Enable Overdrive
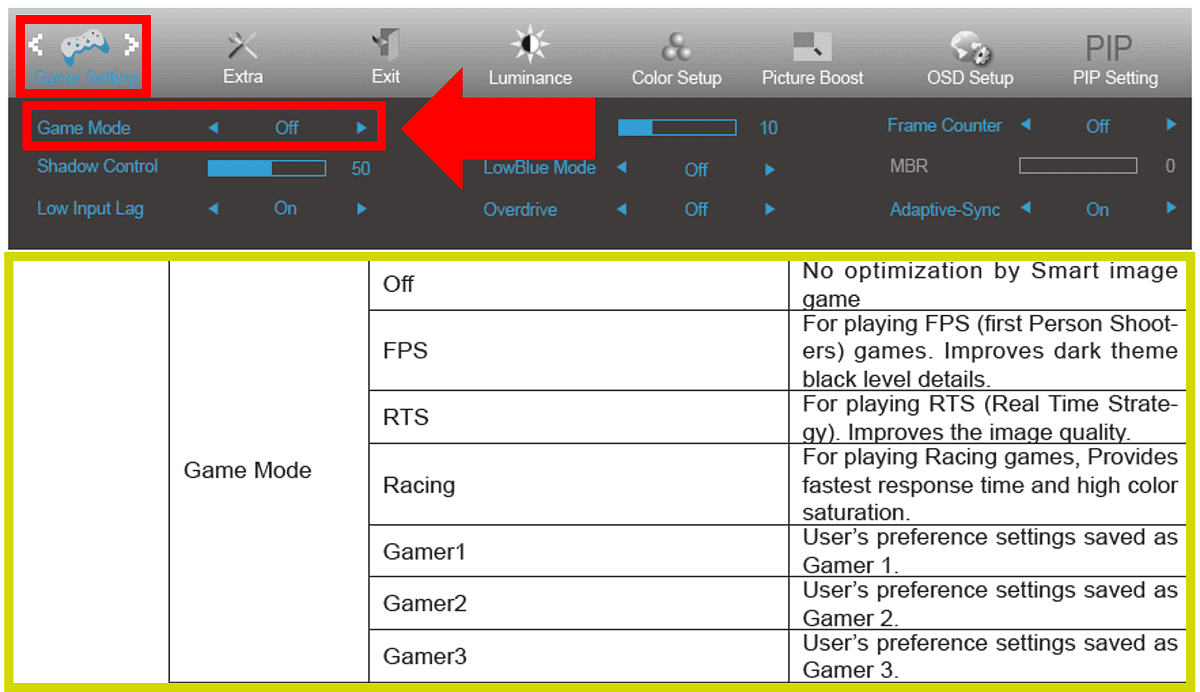The height and width of the screenshot is (692, 1200). (x=768, y=209)
